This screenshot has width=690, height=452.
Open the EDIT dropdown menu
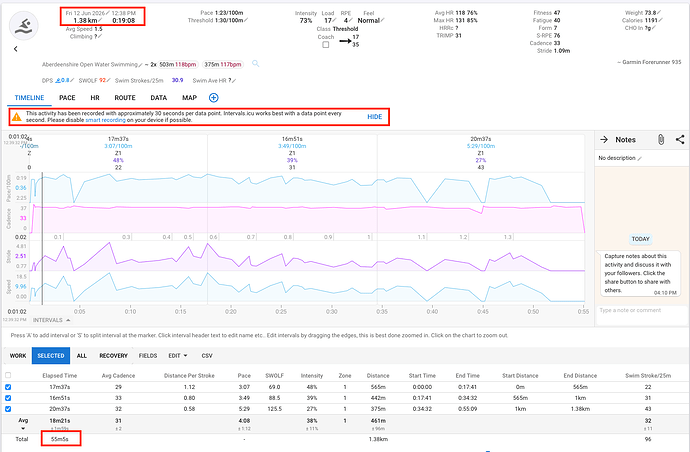pyautogui.click(x=177, y=356)
